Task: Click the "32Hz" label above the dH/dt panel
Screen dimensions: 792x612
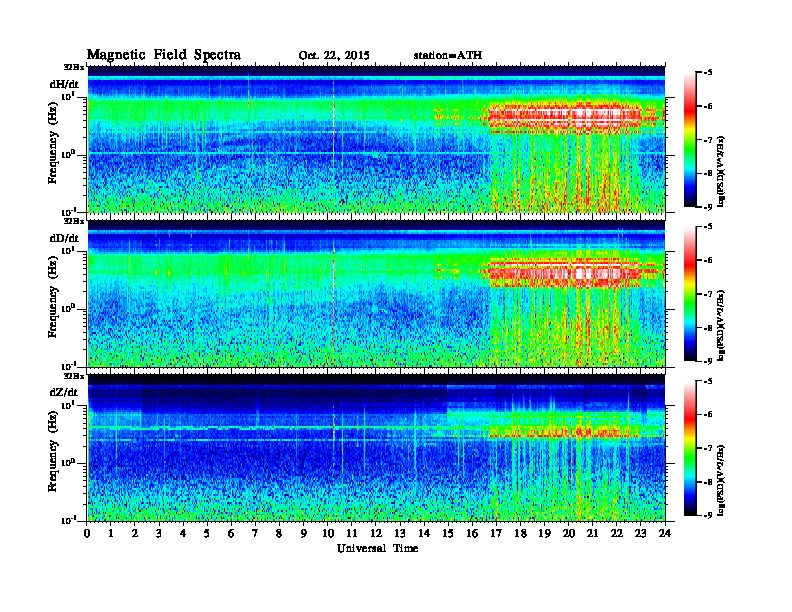Action: [x=74, y=67]
